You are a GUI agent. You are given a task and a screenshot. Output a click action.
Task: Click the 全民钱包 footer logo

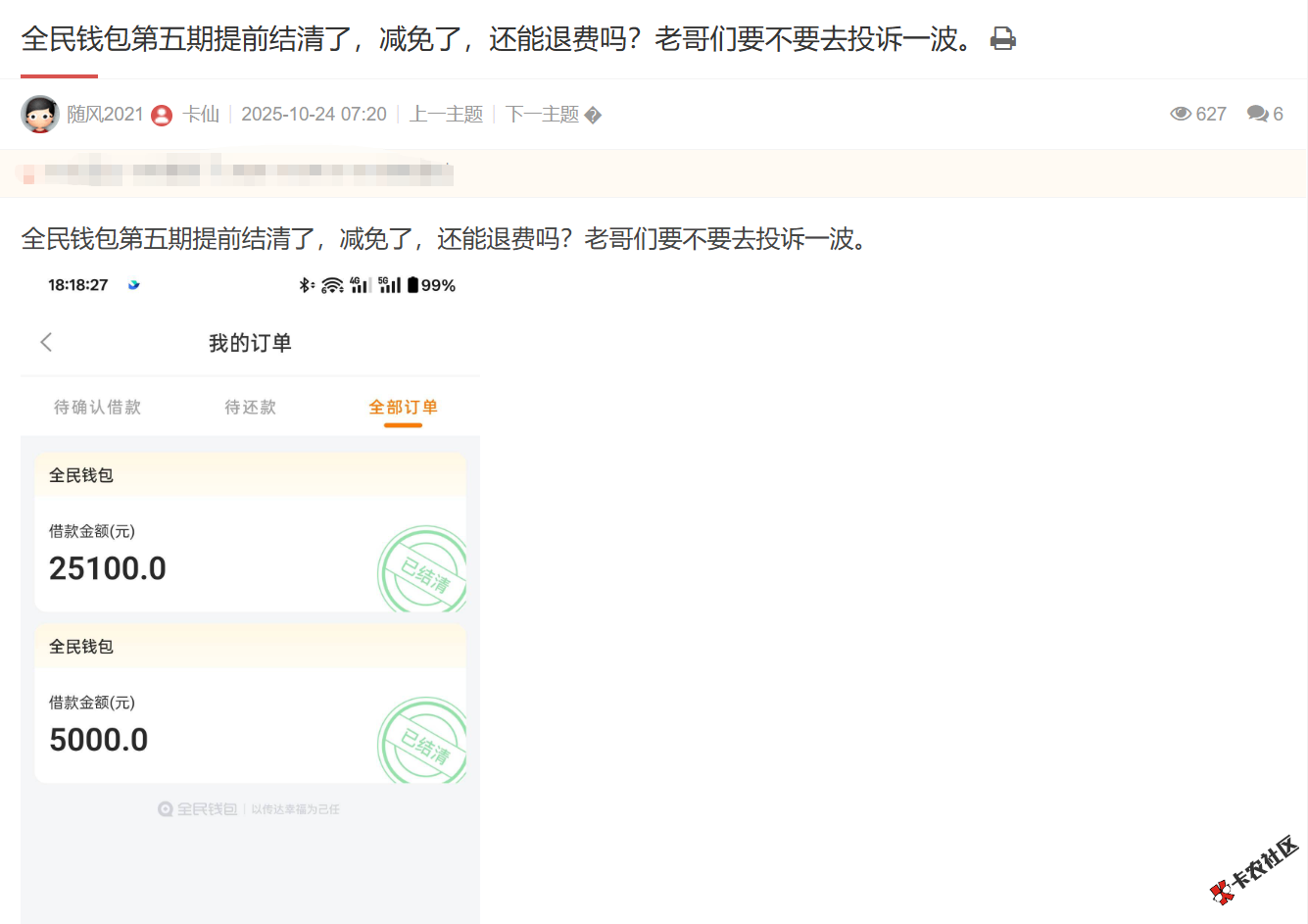tap(198, 809)
